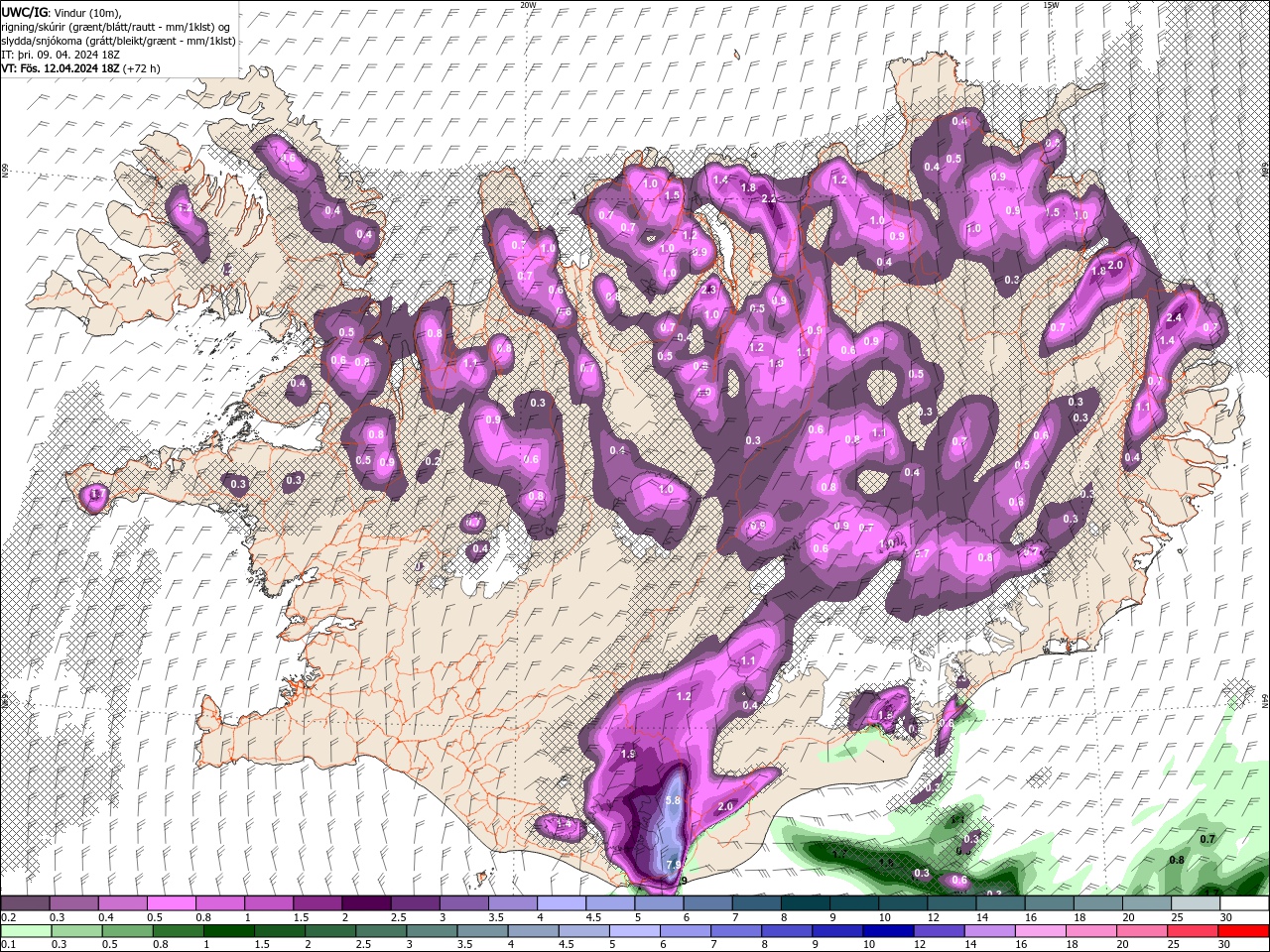Click the darkest purple swatch at 2 in upper legend
The width and height of the screenshot is (1270, 952).
click(365, 903)
